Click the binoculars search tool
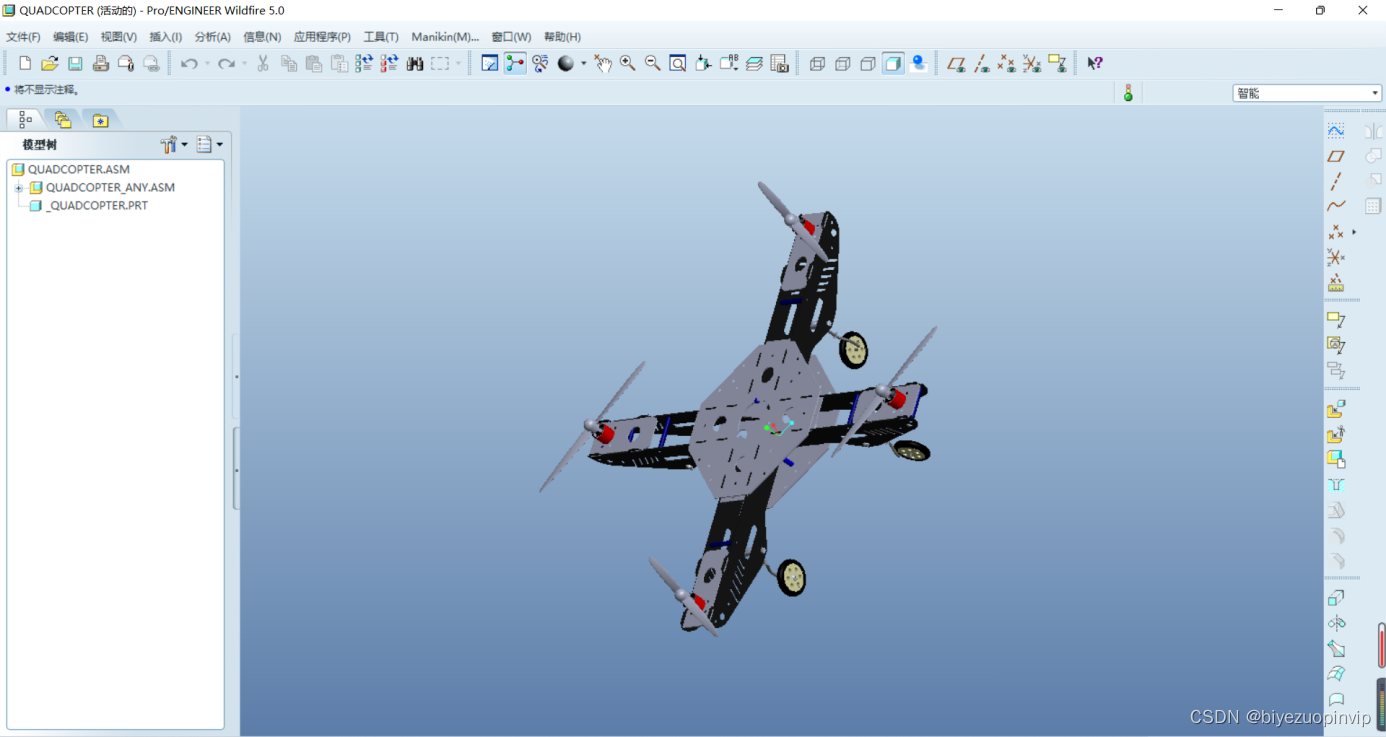 415,63
